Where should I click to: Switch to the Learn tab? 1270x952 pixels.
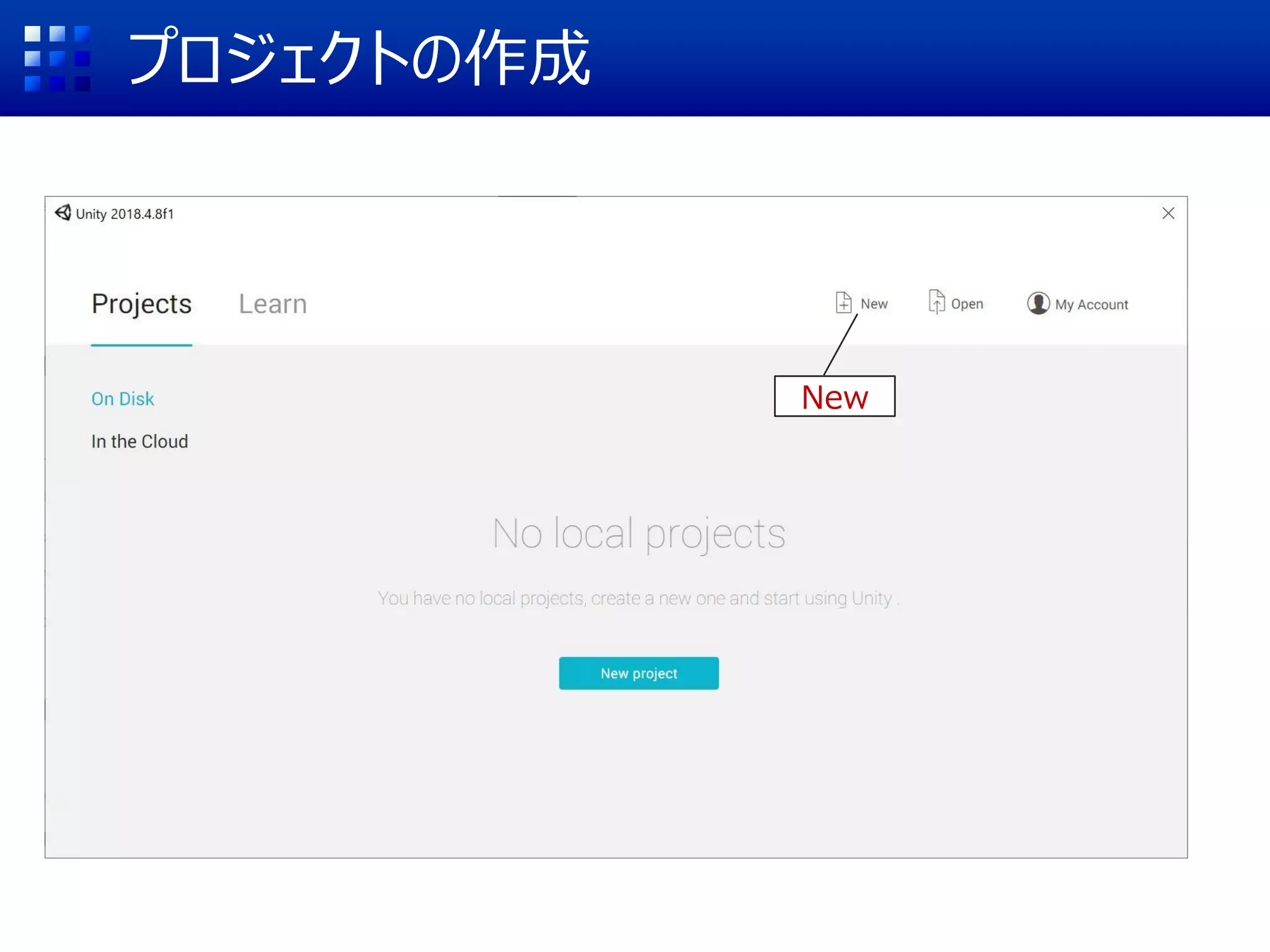(x=273, y=304)
